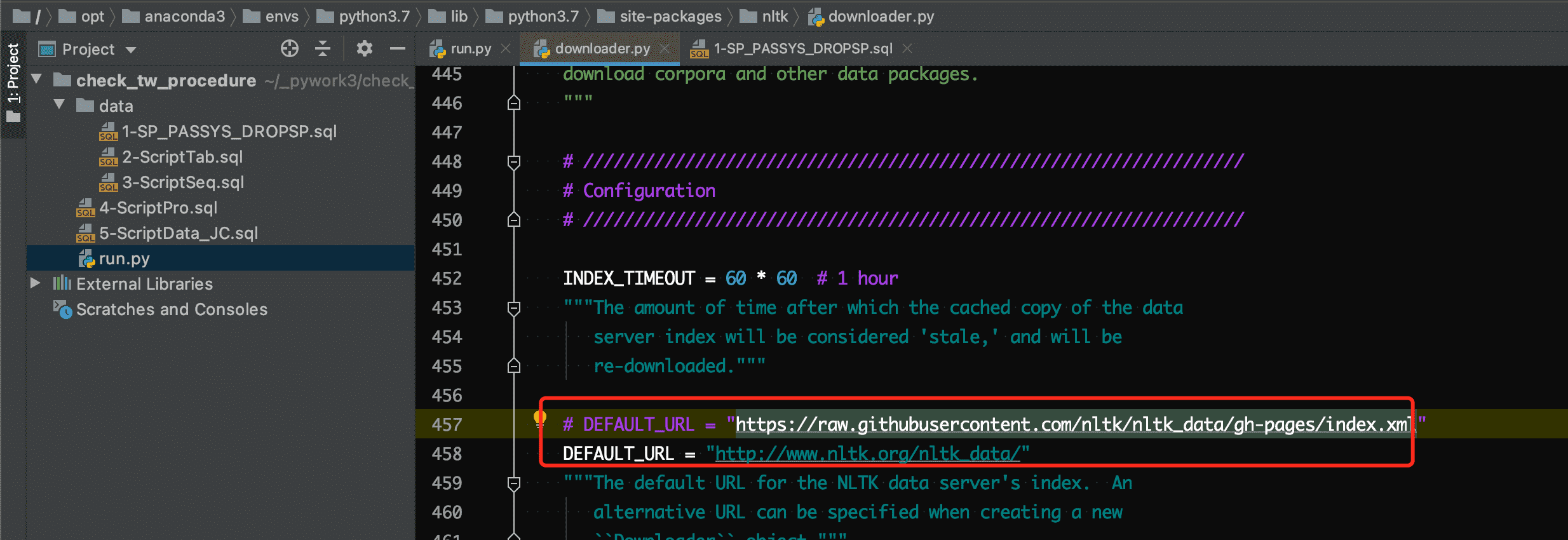Expand External Libraries node

coord(36,283)
